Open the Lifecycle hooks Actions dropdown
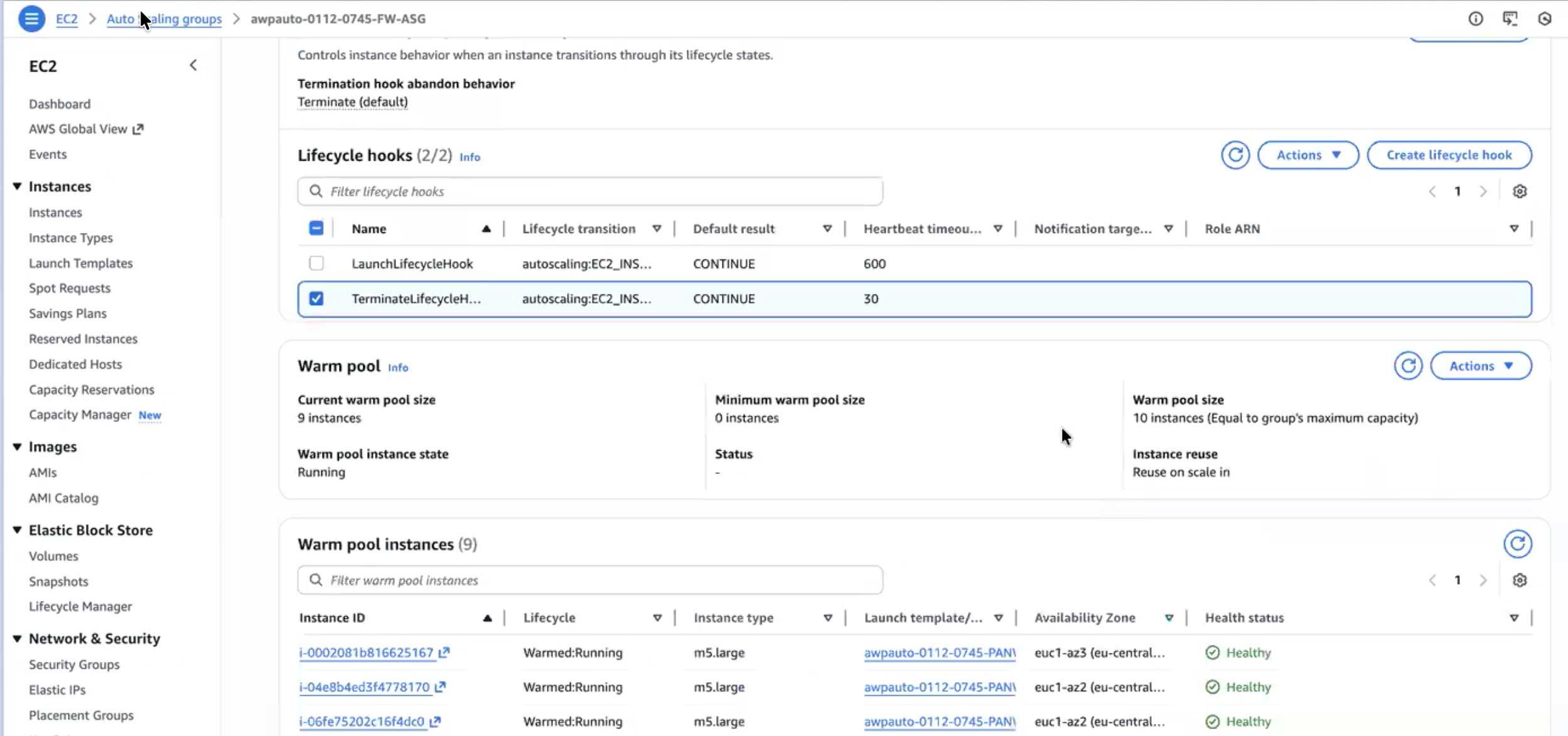This screenshot has height=736, width=1568. click(x=1308, y=155)
